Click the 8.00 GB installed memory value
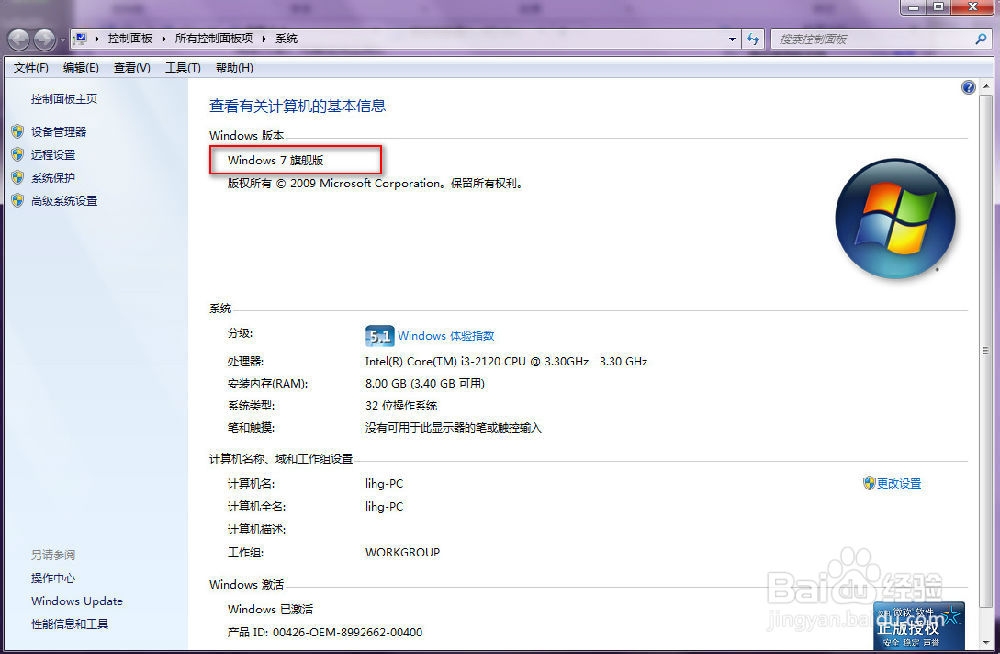 [x=425, y=383]
